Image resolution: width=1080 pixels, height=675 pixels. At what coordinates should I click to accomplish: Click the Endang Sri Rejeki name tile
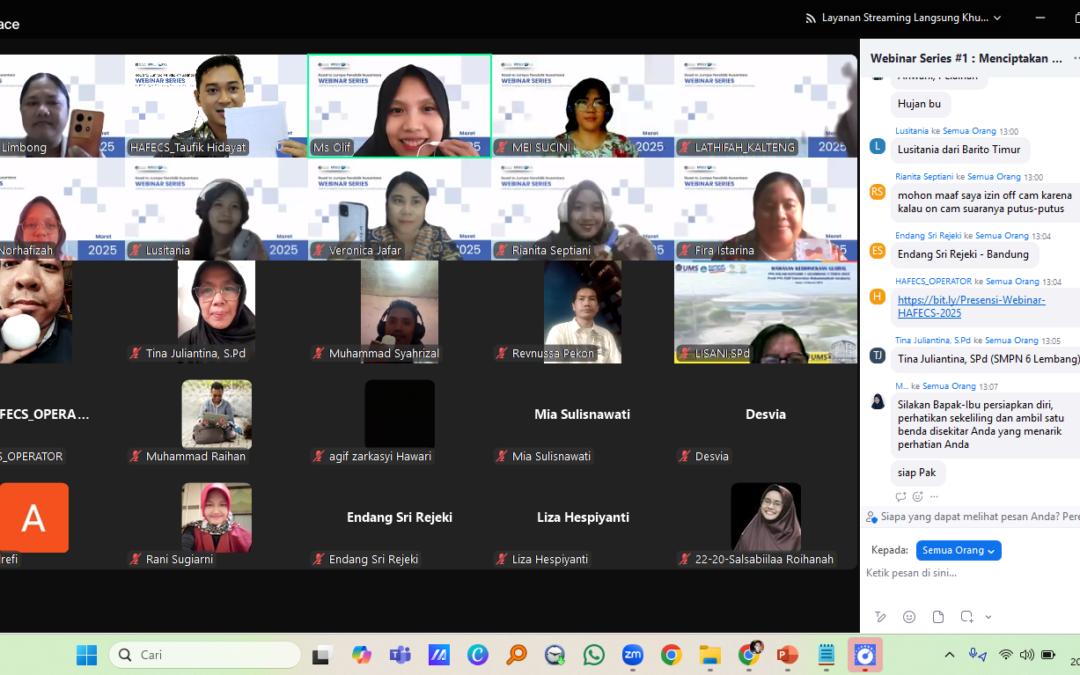399,517
